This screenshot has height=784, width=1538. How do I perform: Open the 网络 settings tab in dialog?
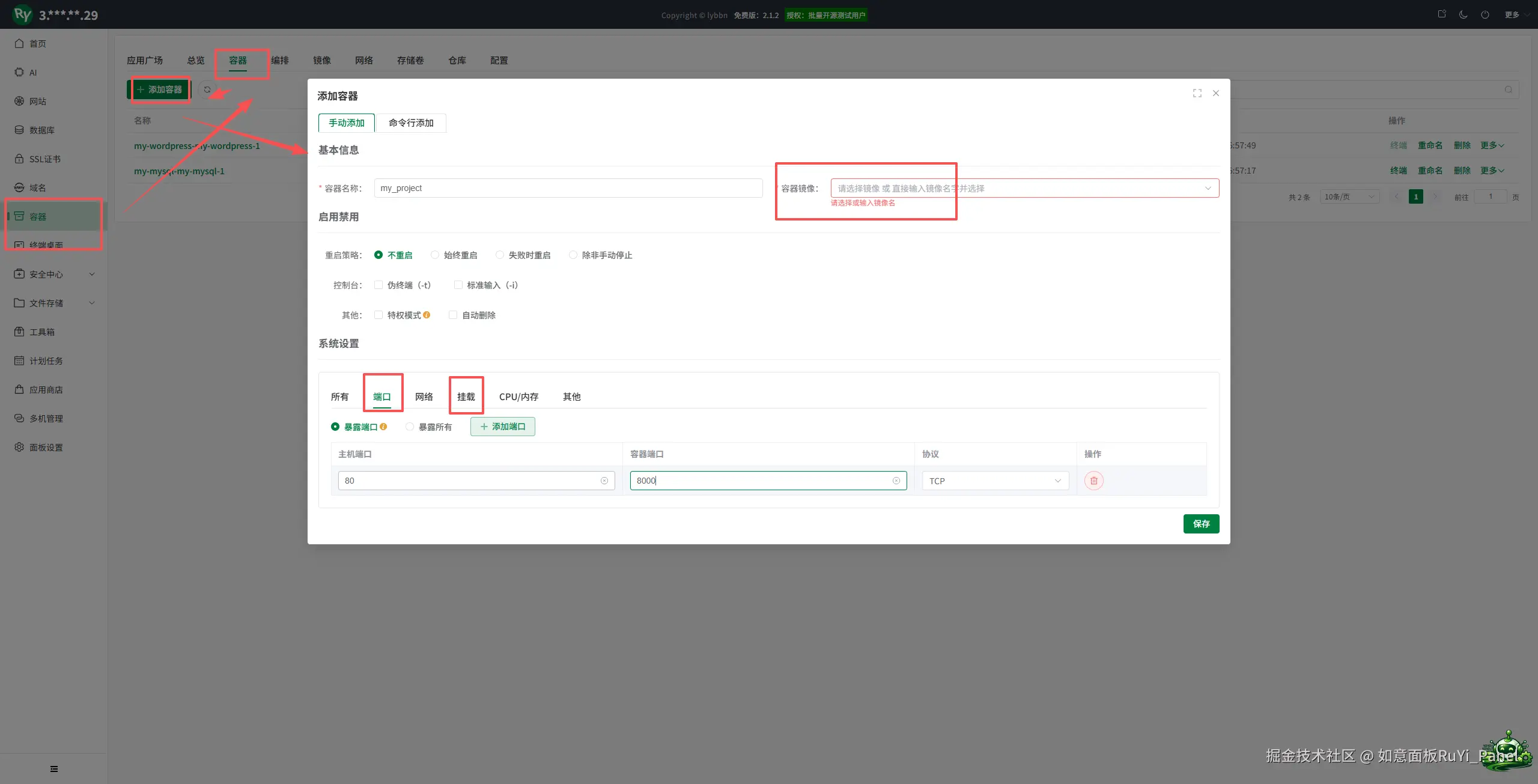pyautogui.click(x=424, y=397)
